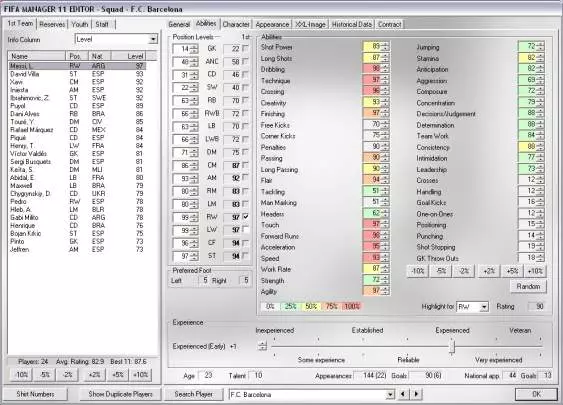Check the GK 1st position box
The height and width of the screenshot is (405, 563).
point(246,48)
